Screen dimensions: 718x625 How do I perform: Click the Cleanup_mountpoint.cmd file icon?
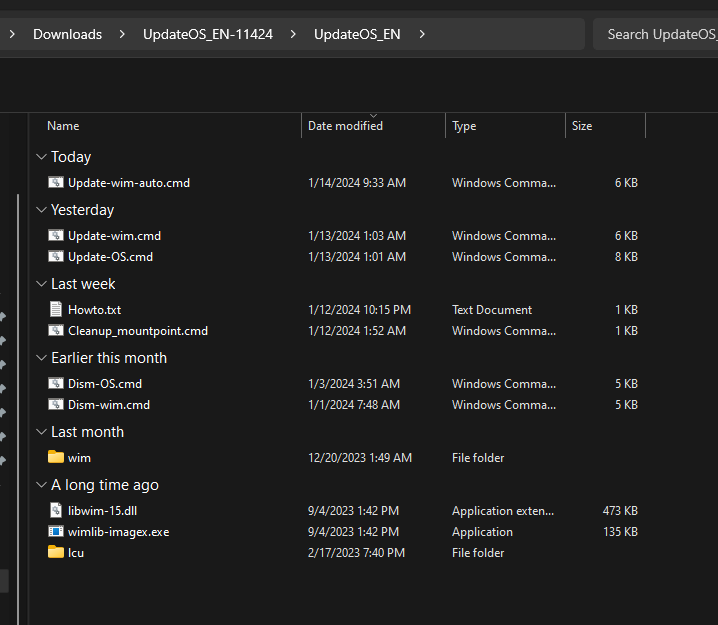pyautogui.click(x=56, y=331)
